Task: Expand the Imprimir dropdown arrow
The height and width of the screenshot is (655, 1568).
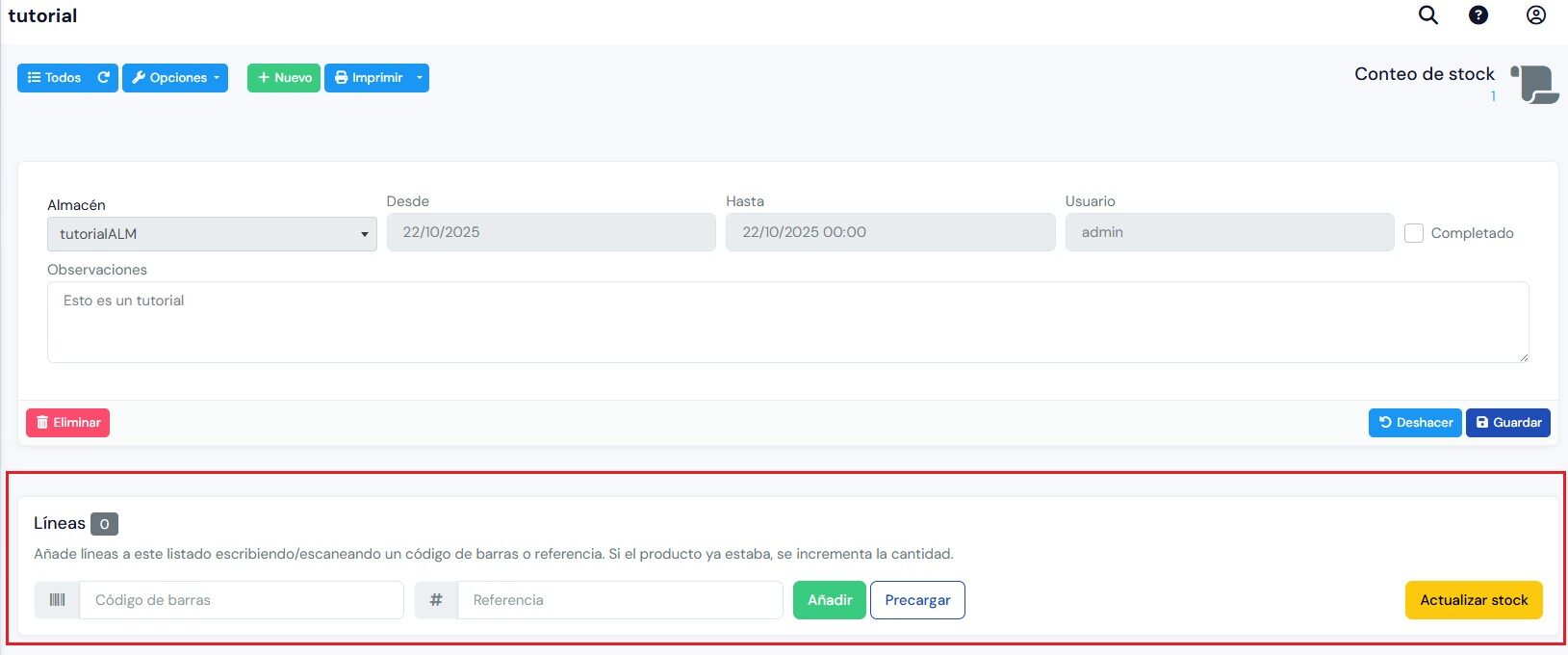Action: coord(420,78)
